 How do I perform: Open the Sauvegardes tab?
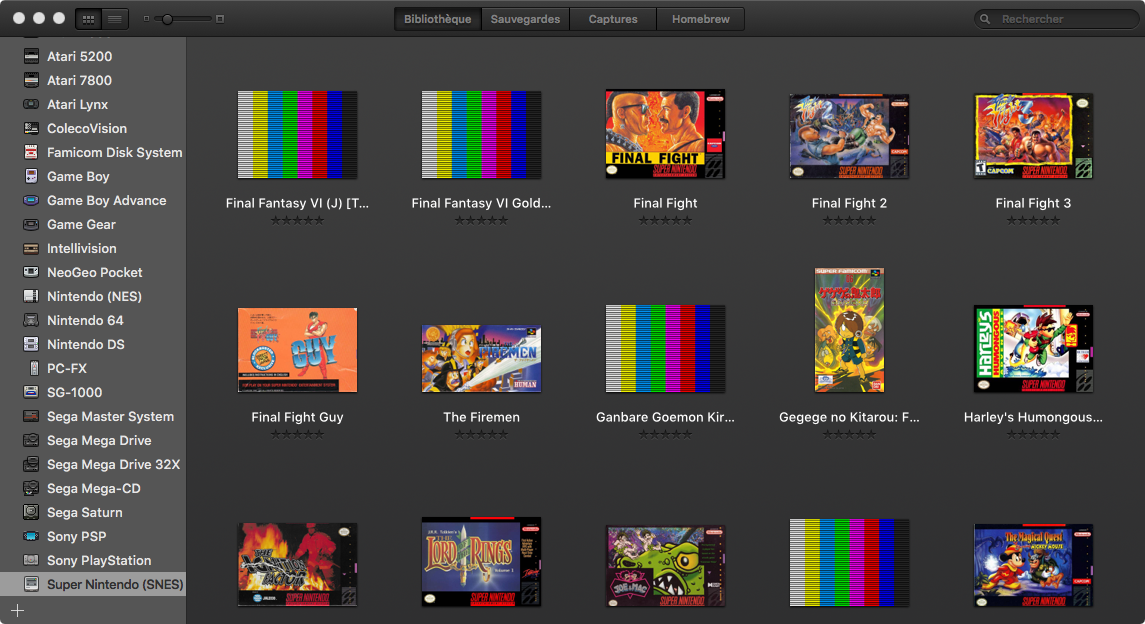point(525,19)
